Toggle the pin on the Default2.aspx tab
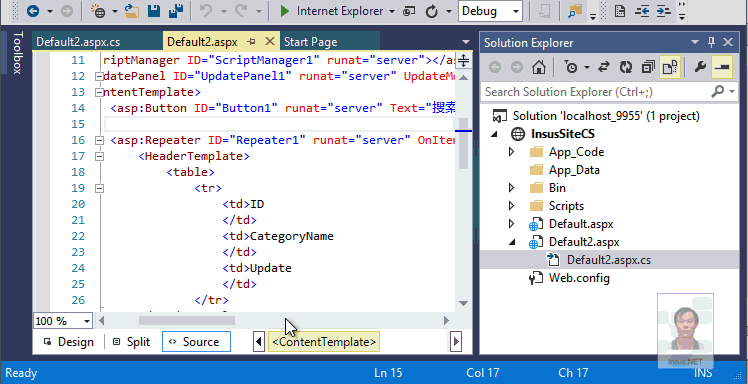The height and width of the screenshot is (384, 748). click(252, 42)
